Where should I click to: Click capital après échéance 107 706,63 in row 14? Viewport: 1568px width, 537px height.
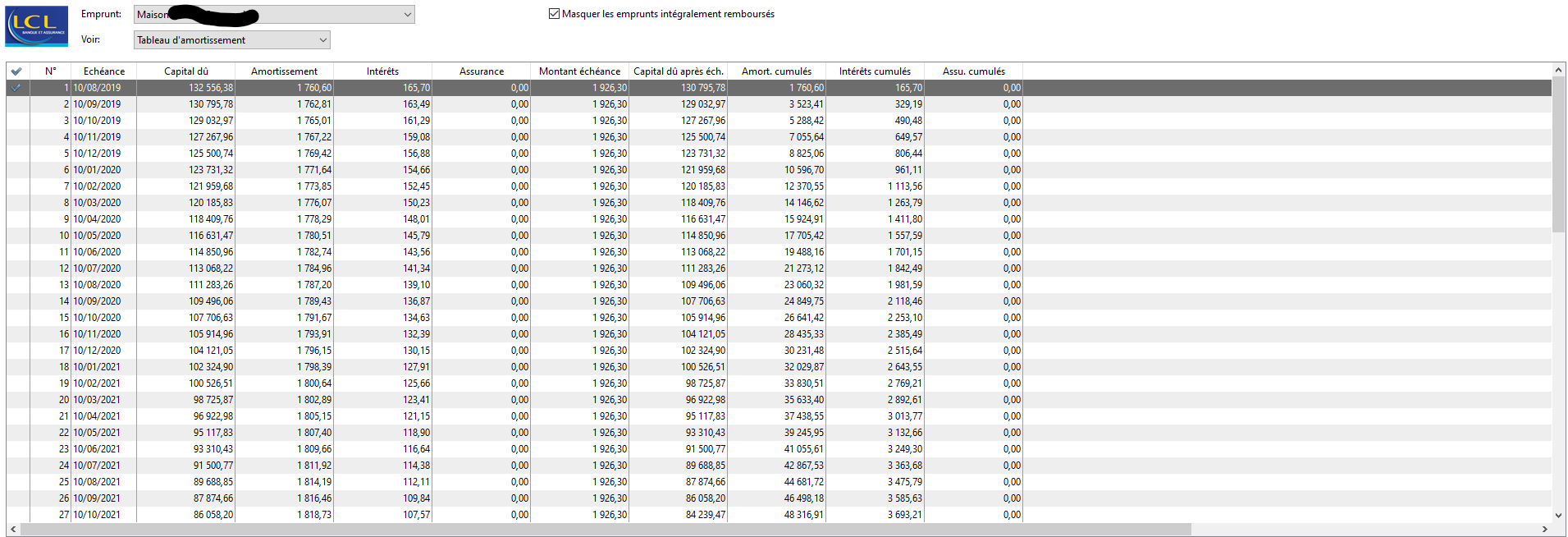click(703, 301)
